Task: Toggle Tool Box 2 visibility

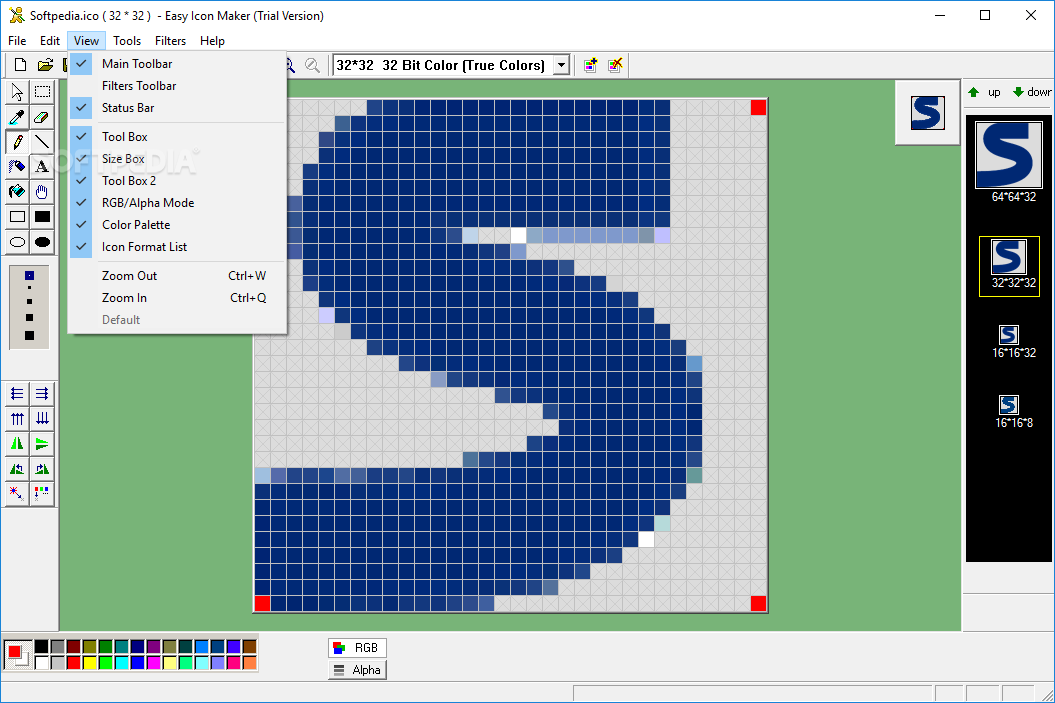Action: coord(178,180)
